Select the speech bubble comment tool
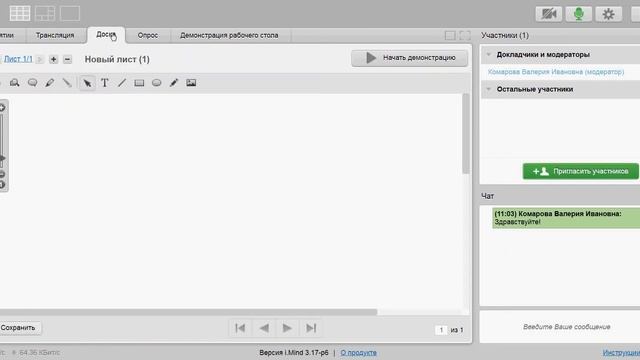The image size is (640, 360). (x=32, y=83)
